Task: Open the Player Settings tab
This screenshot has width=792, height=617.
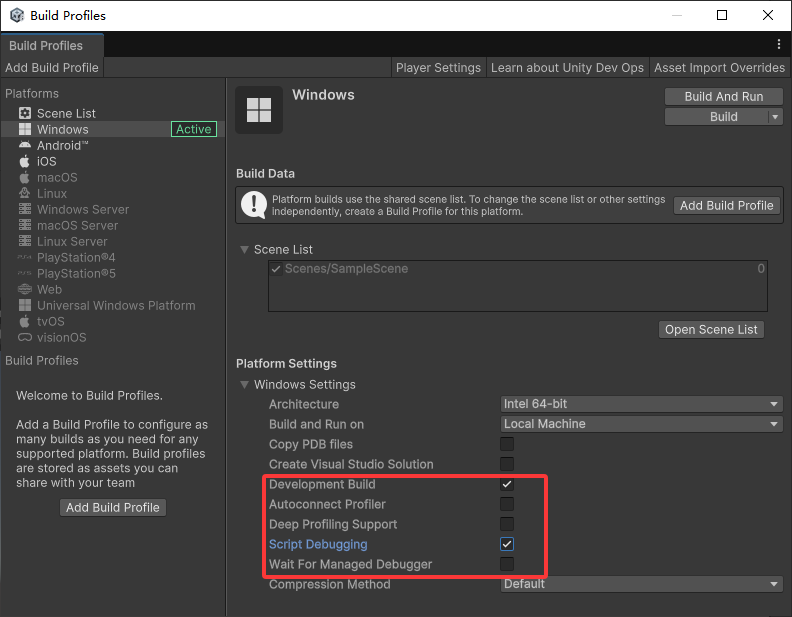Action: click(438, 68)
